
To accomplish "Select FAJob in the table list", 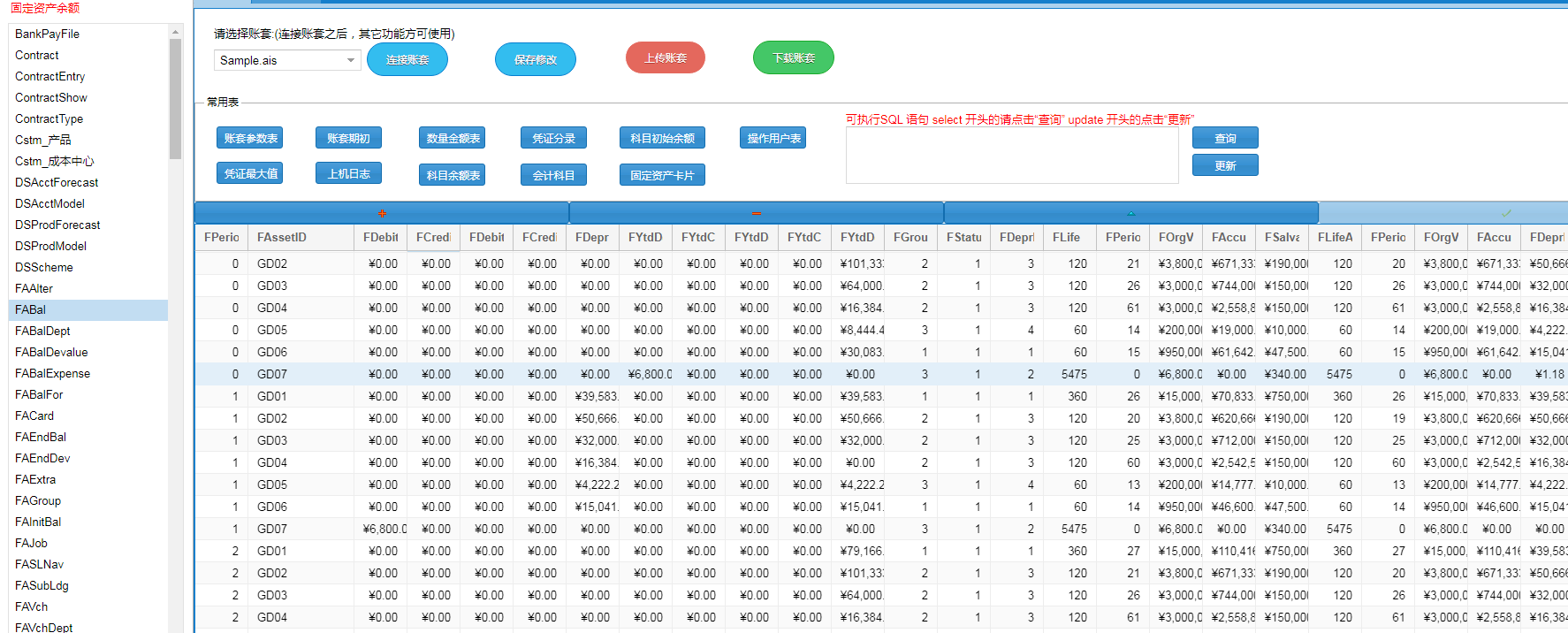I will [88, 543].
